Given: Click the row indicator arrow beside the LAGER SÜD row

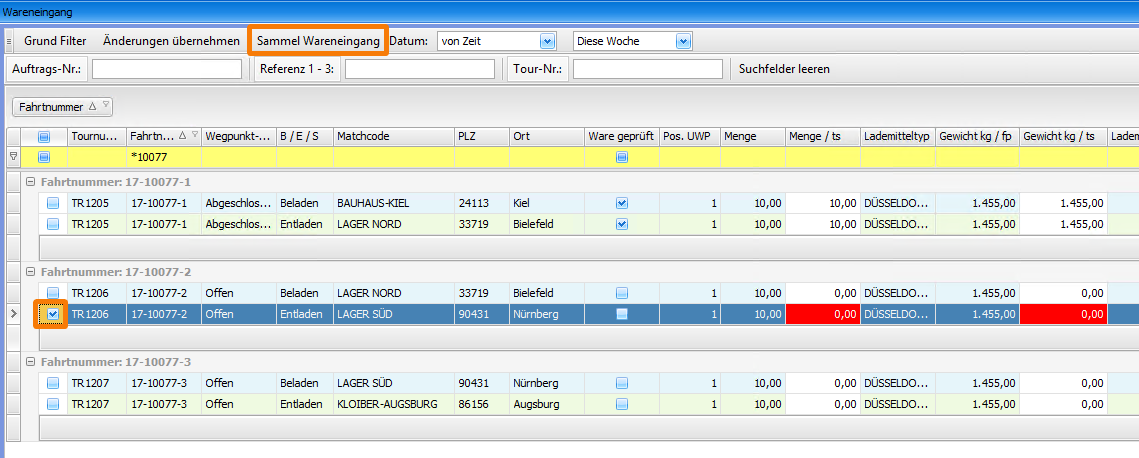Looking at the screenshot, I should click(13, 314).
